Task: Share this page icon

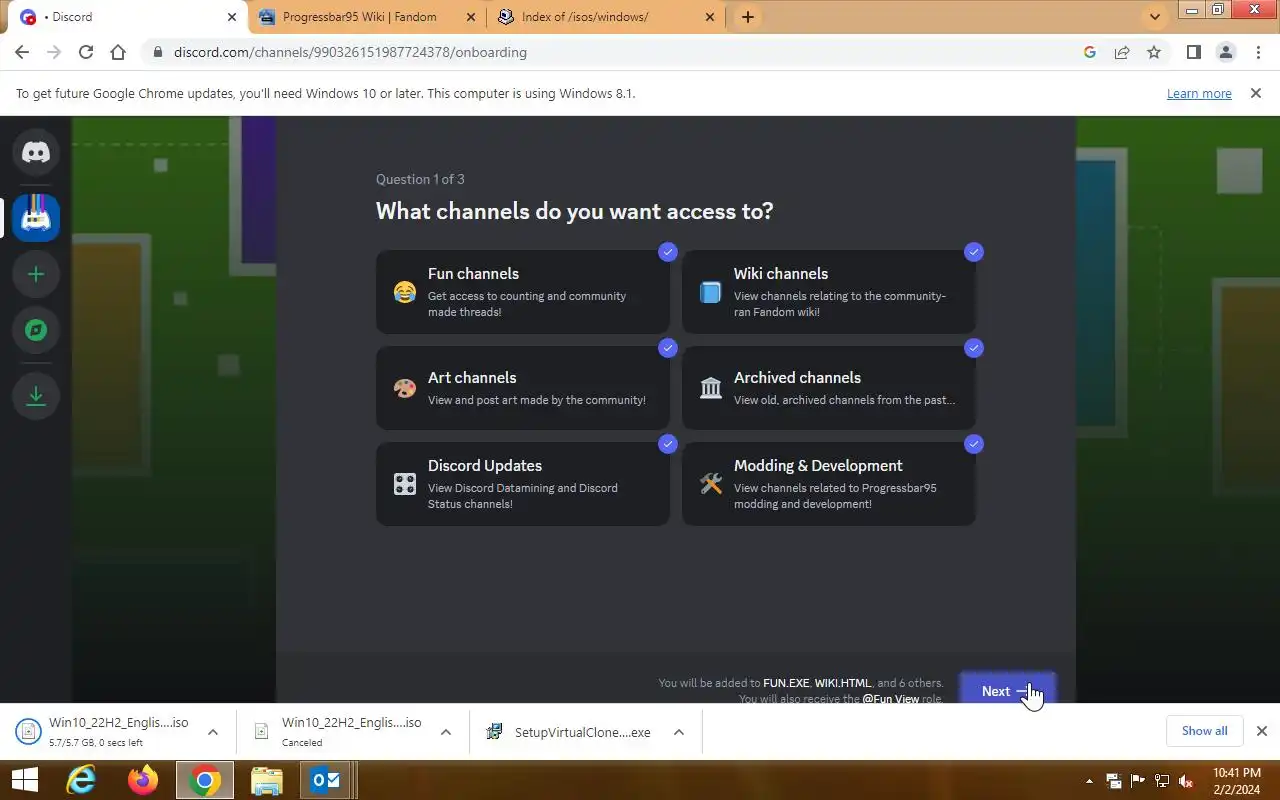Action: pyautogui.click(x=1122, y=52)
